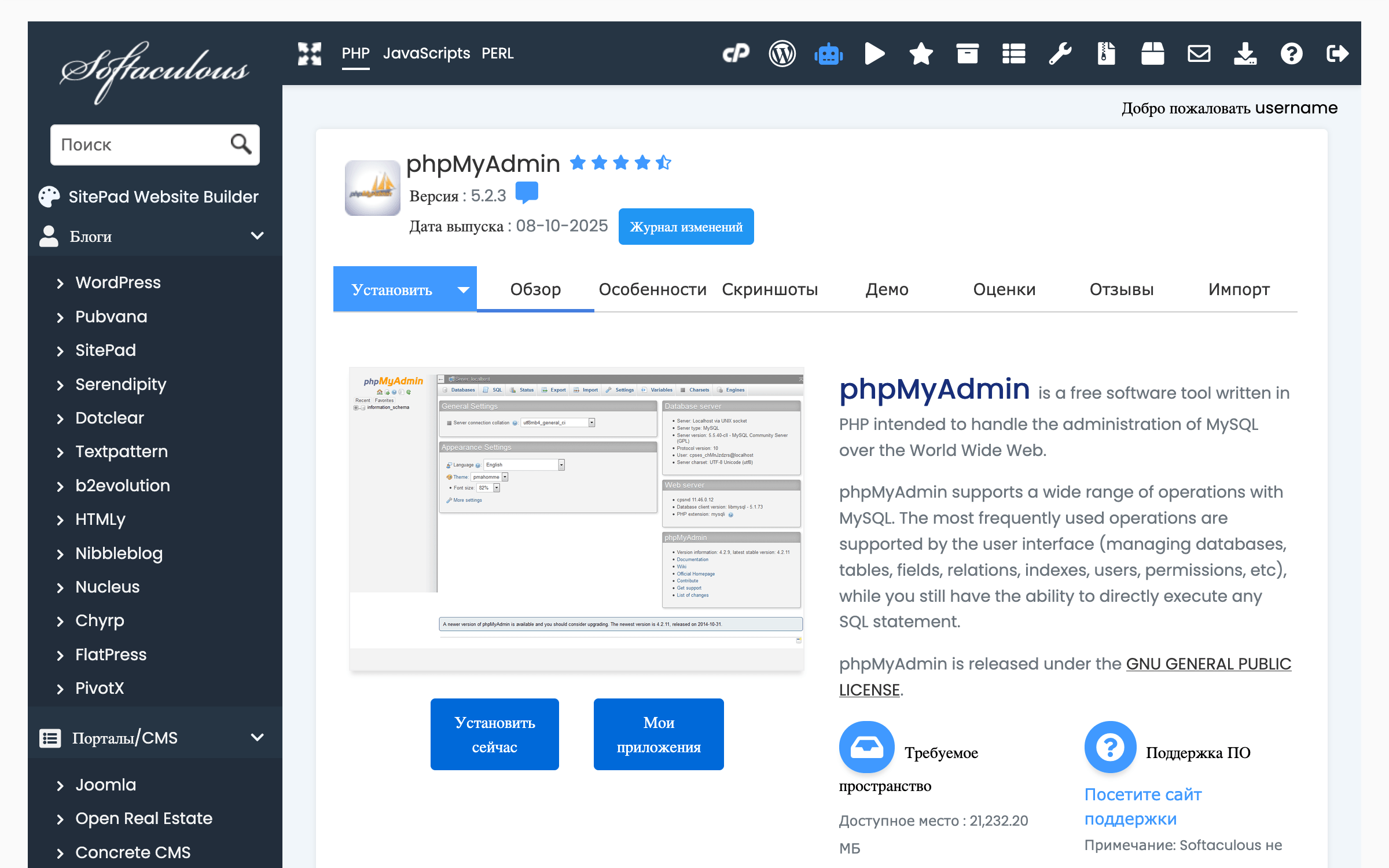Select Nibbleblog in the sidebar
The image size is (1389, 868).
119,553
